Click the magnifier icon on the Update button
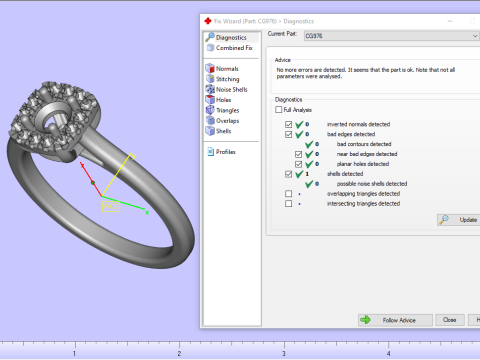The image size is (480, 360). (x=444, y=220)
